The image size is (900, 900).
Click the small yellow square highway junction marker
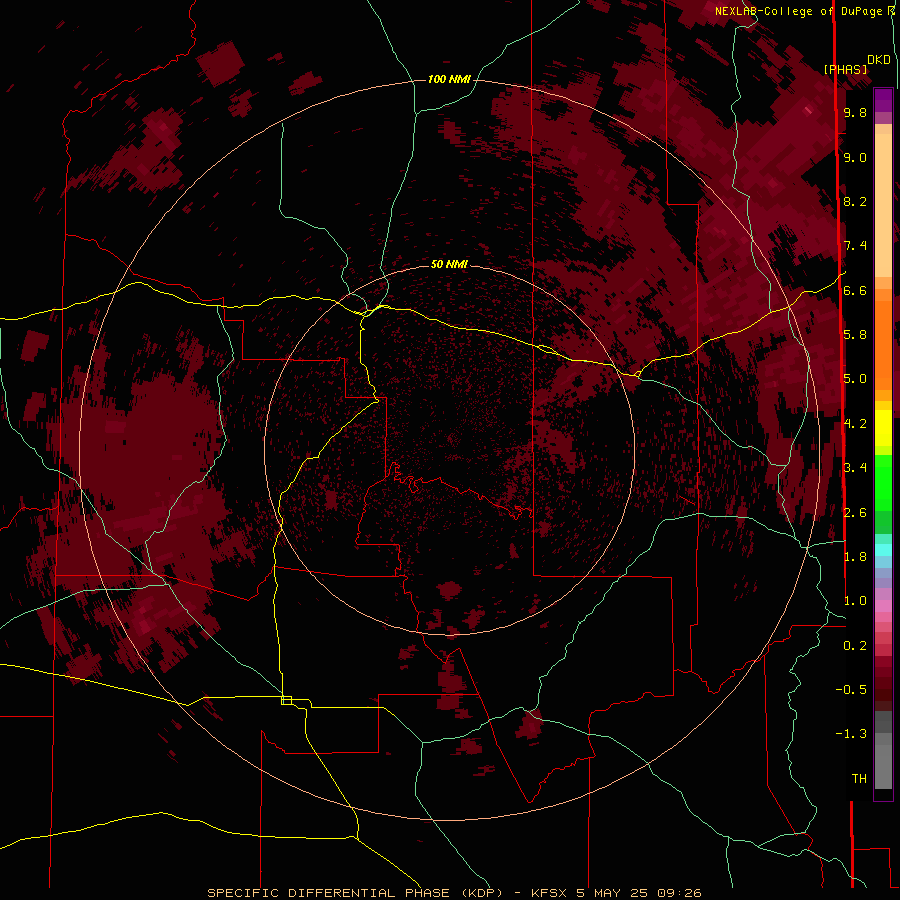pos(286,700)
